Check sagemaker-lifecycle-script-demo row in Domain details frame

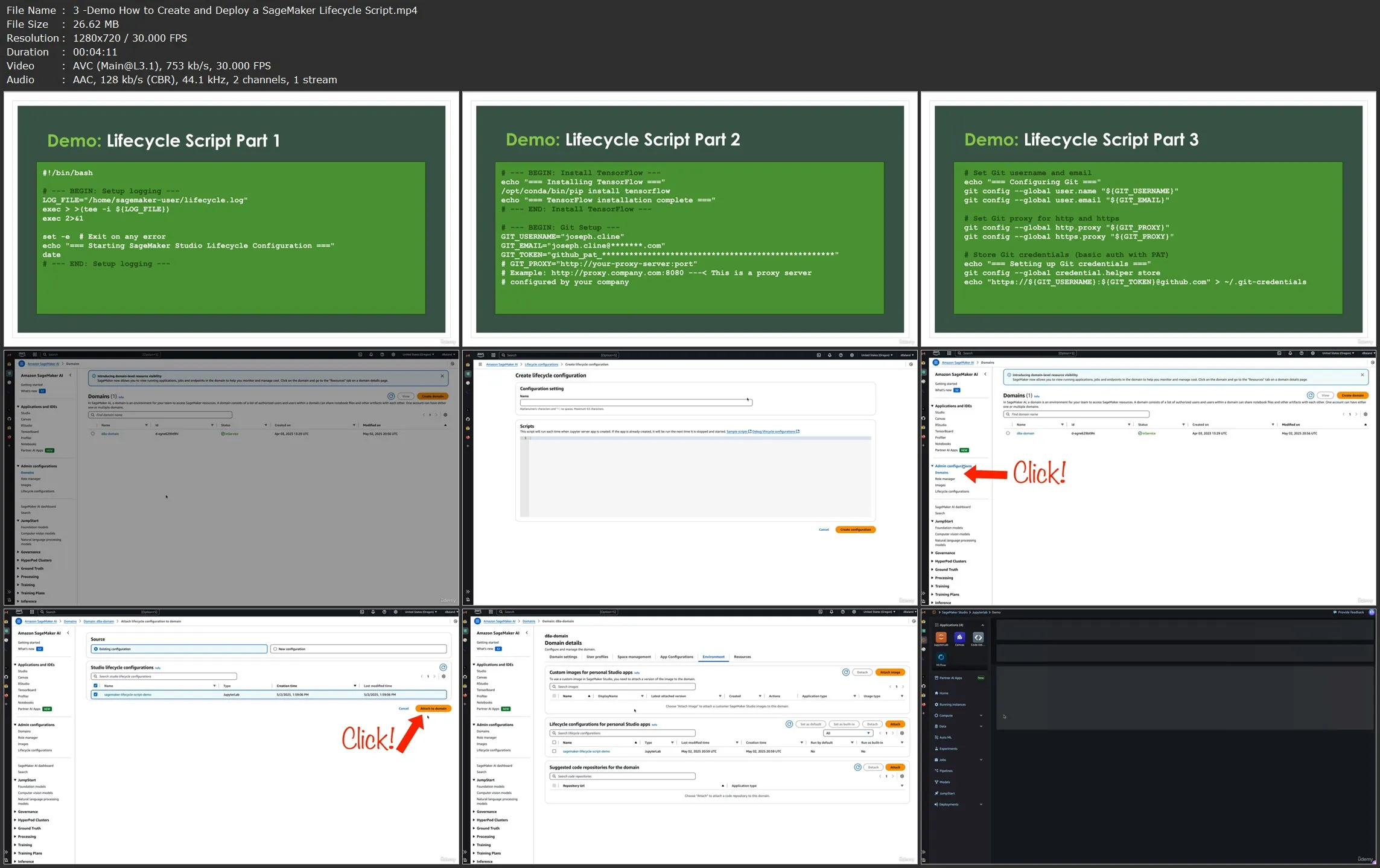click(554, 752)
